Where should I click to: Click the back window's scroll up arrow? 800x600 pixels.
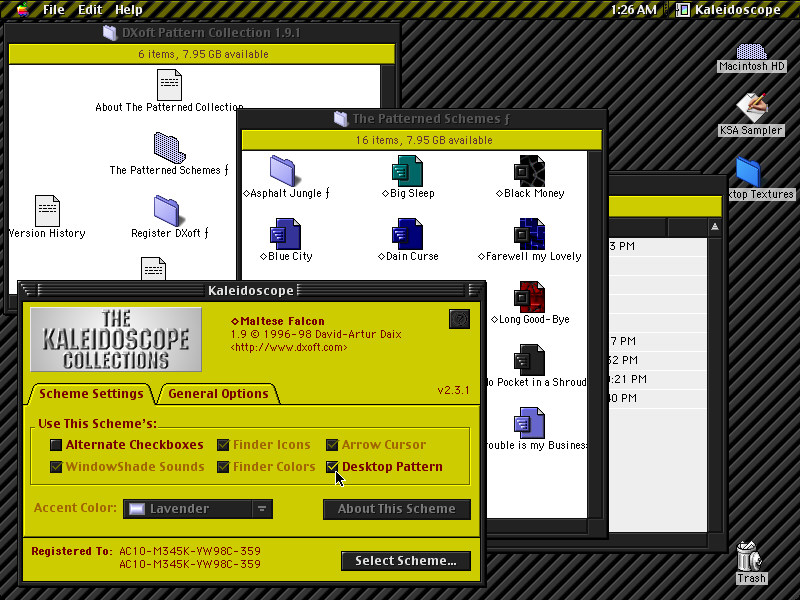(715, 227)
